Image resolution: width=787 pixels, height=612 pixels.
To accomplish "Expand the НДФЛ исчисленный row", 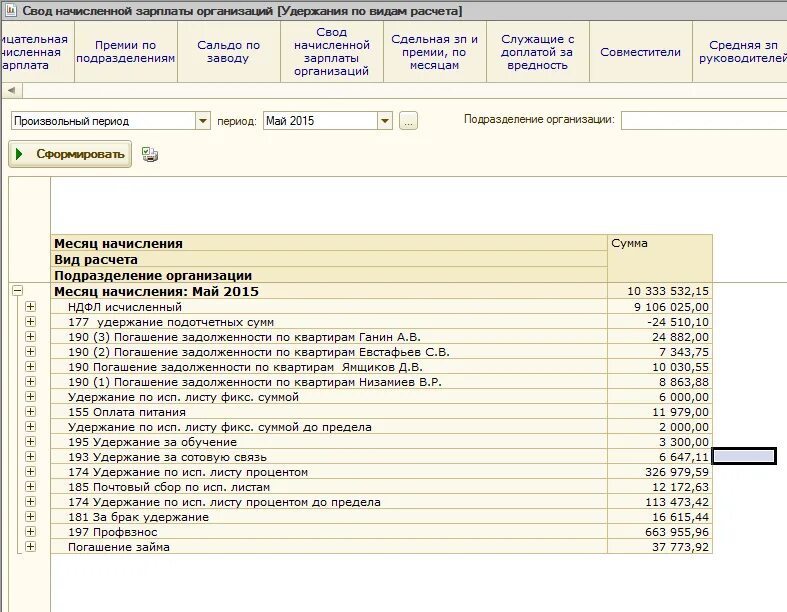I will (x=30, y=306).
